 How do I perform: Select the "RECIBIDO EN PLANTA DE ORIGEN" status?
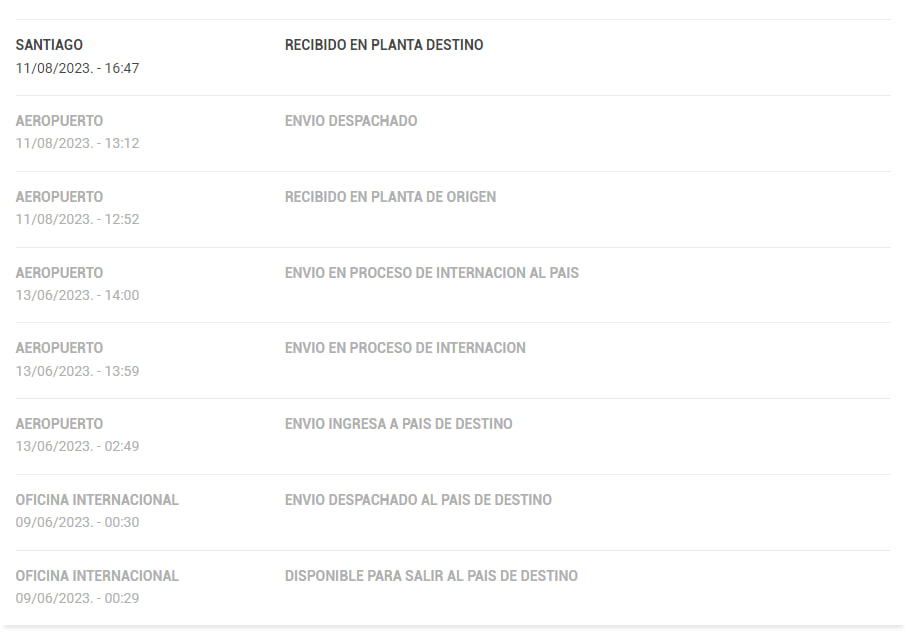click(390, 197)
